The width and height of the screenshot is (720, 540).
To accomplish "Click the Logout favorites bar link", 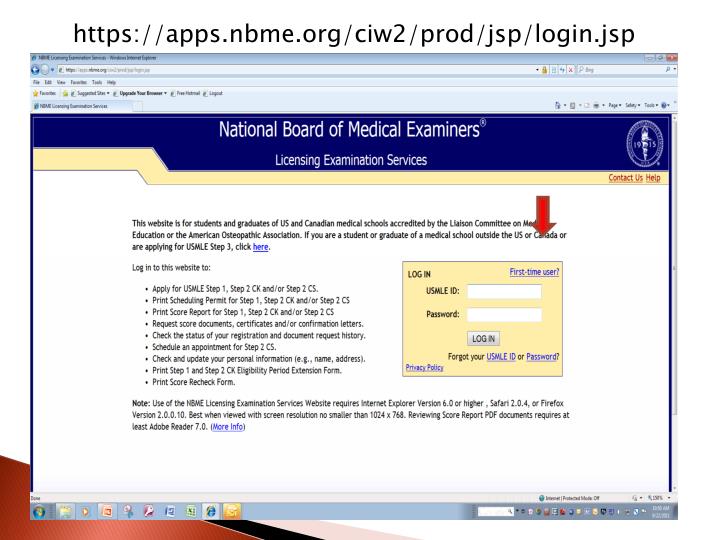I will tap(213, 93).
